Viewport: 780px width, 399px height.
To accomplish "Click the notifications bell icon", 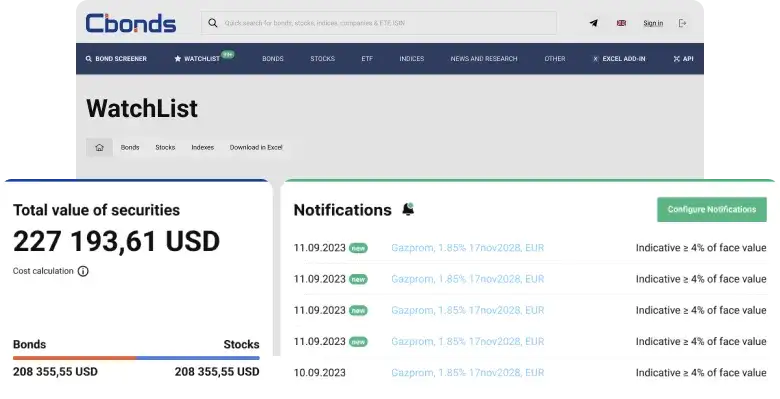I will [408, 209].
